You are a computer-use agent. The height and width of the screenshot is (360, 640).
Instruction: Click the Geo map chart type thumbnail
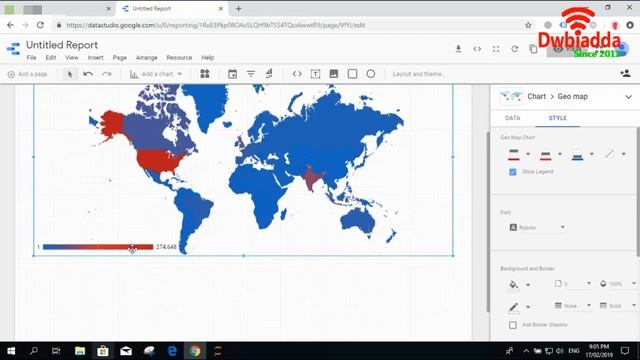[511, 97]
